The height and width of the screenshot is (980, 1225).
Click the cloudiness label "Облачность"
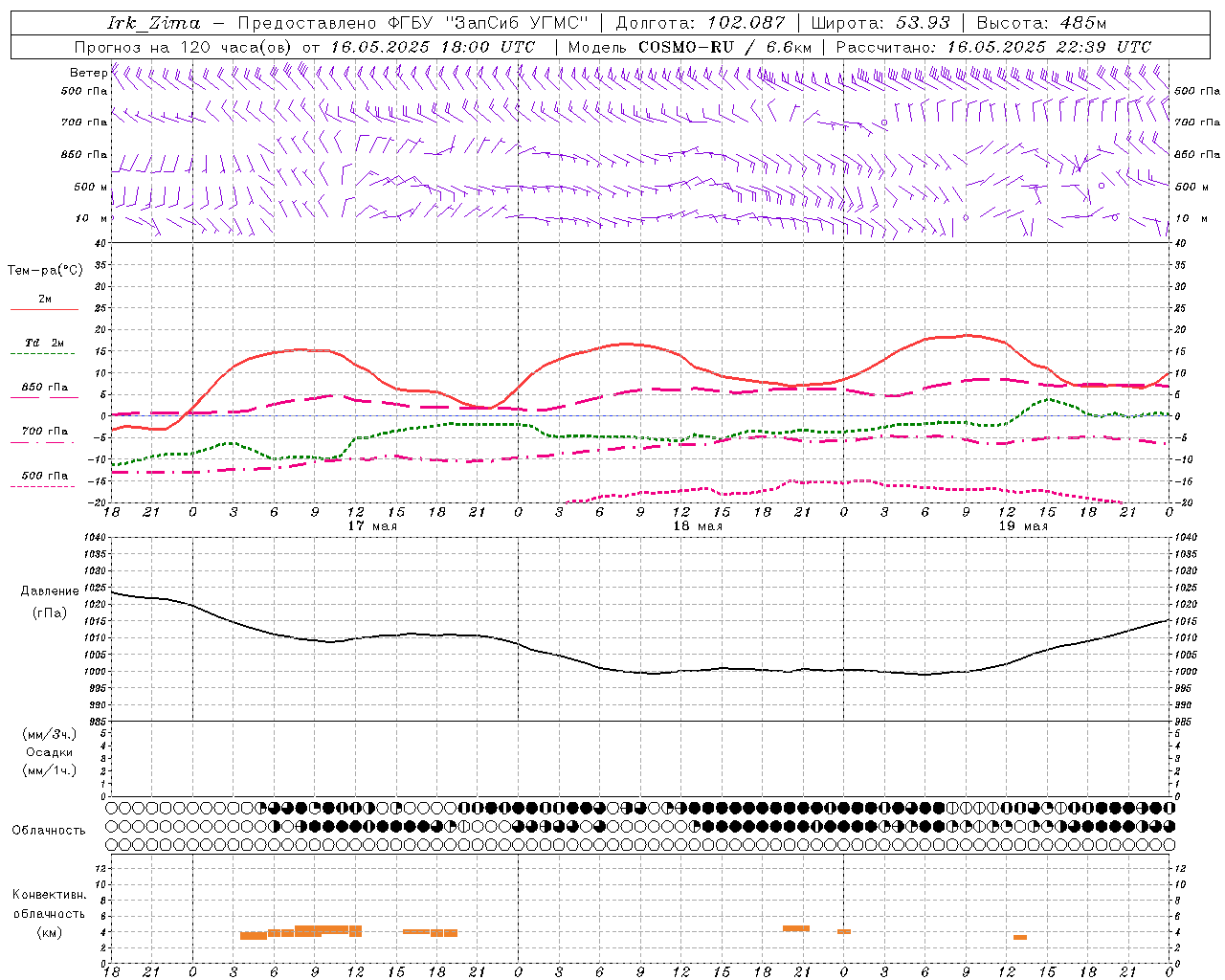(x=49, y=831)
